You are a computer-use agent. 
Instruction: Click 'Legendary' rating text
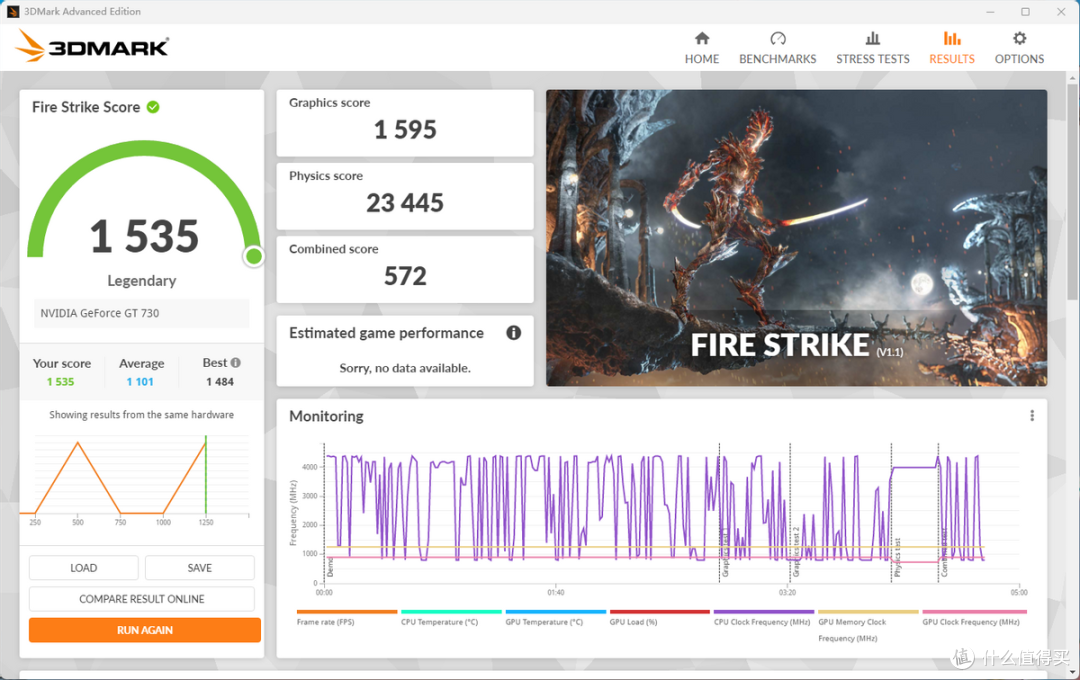[142, 280]
